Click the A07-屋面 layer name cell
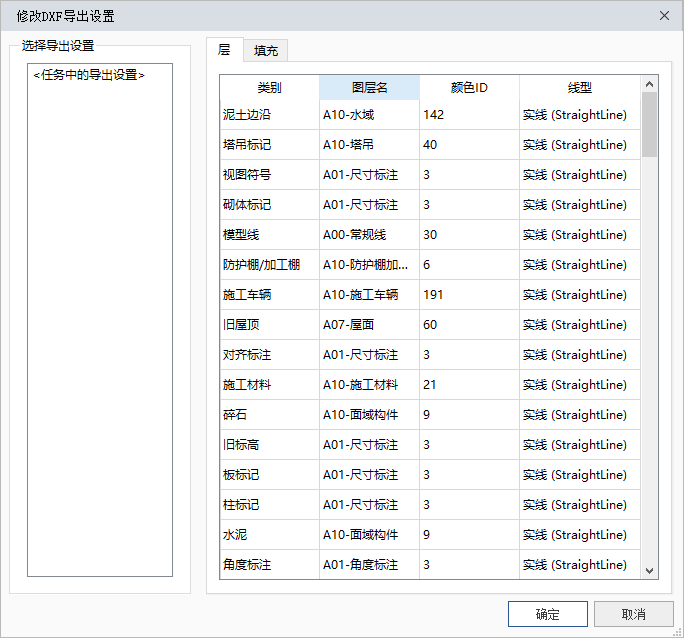684x638 pixels. pos(369,325)
